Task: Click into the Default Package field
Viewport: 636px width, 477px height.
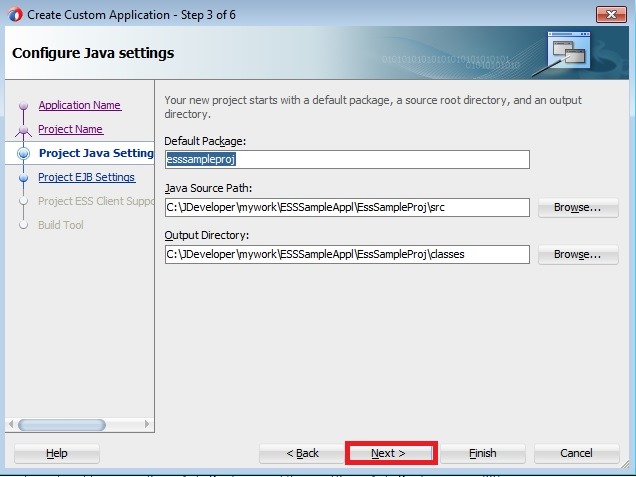Action: [x=346, y=160]
